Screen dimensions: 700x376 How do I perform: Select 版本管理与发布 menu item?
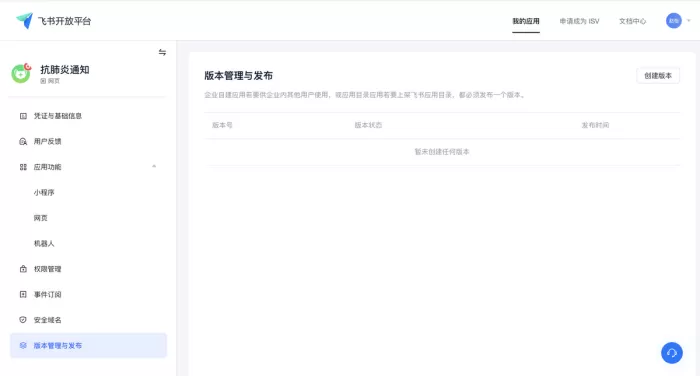(88, 345)
